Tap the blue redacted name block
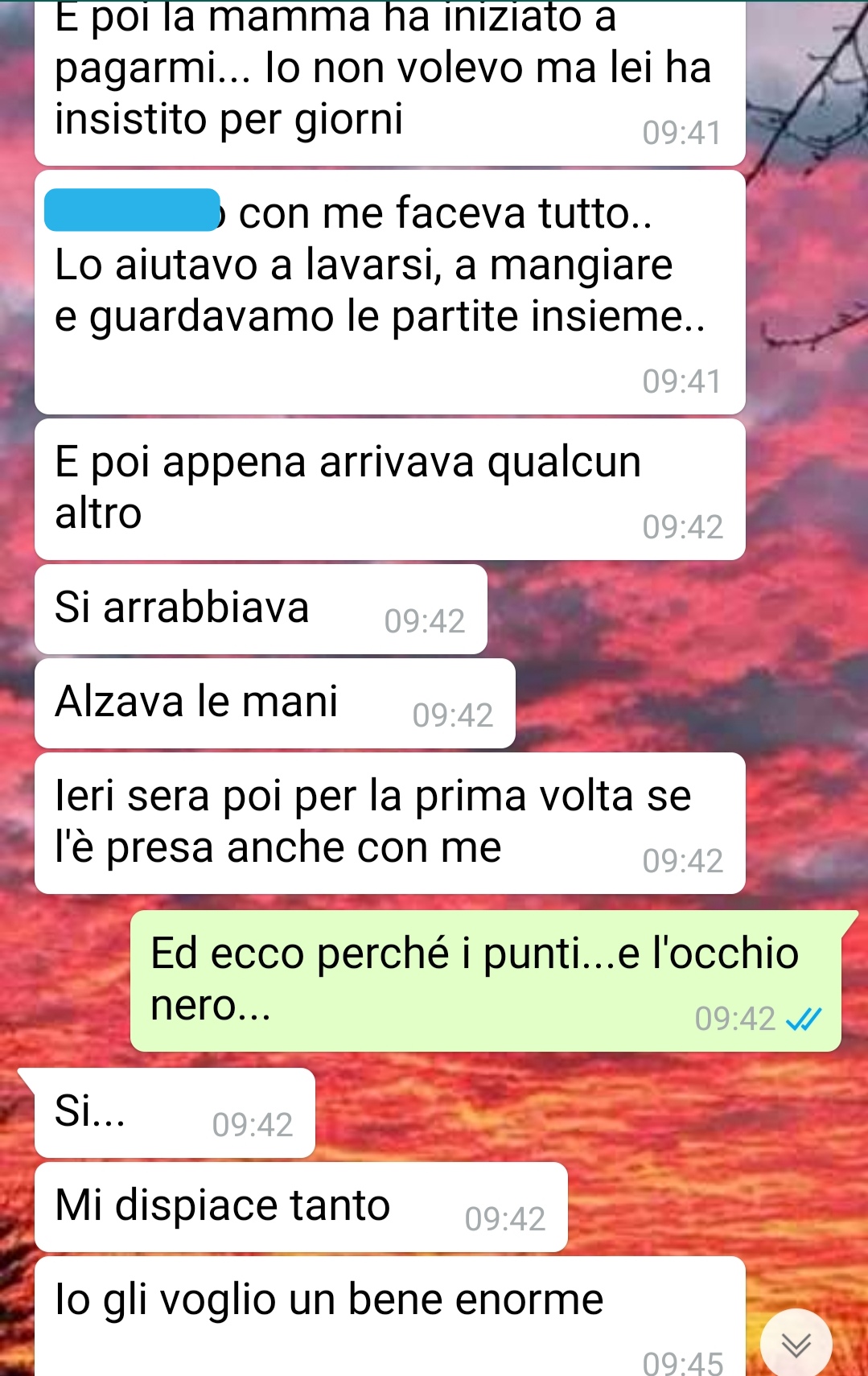 click(132, 210)
